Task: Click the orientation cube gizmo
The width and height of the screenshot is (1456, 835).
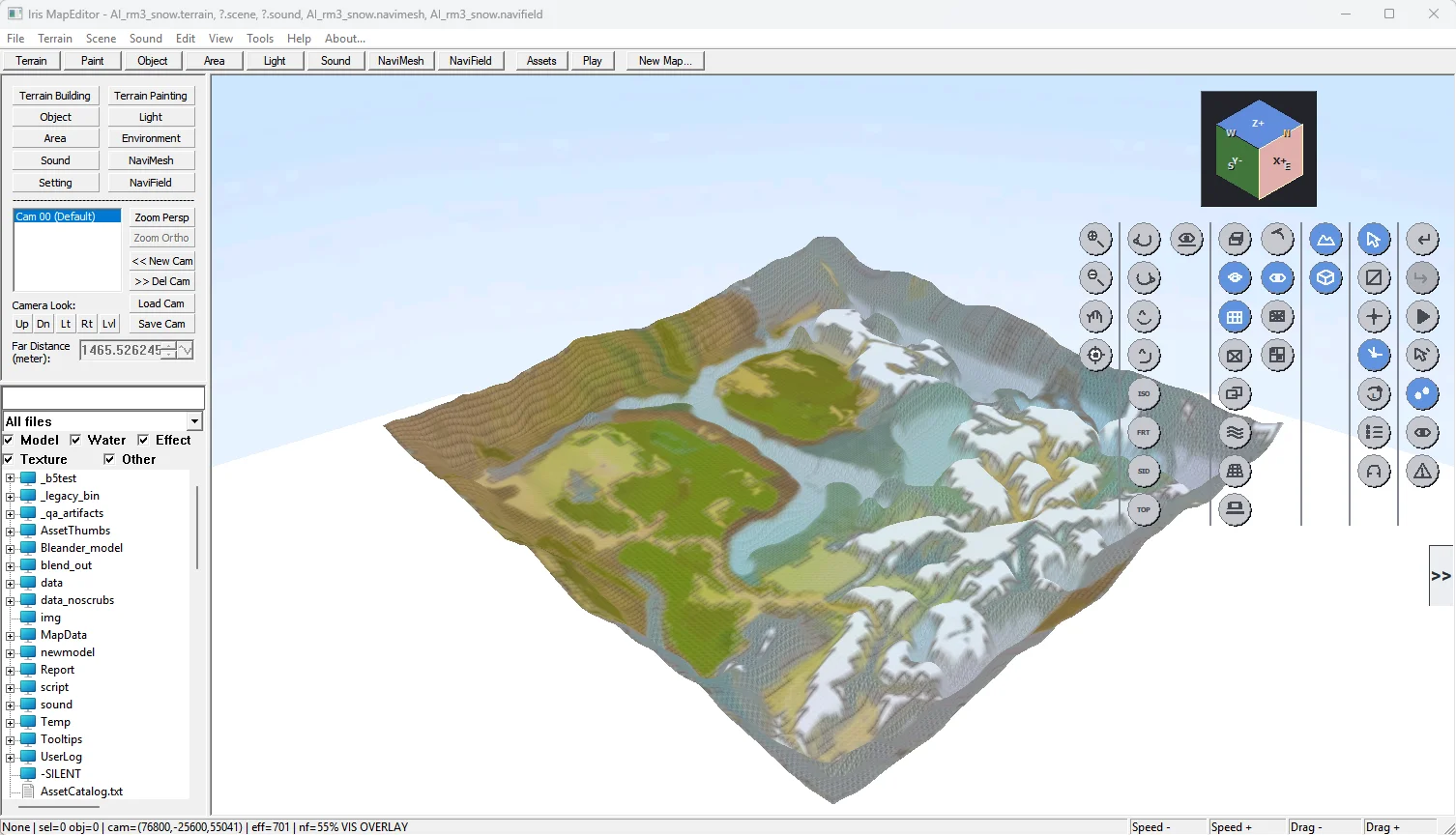Action: tap(1259, 149)
